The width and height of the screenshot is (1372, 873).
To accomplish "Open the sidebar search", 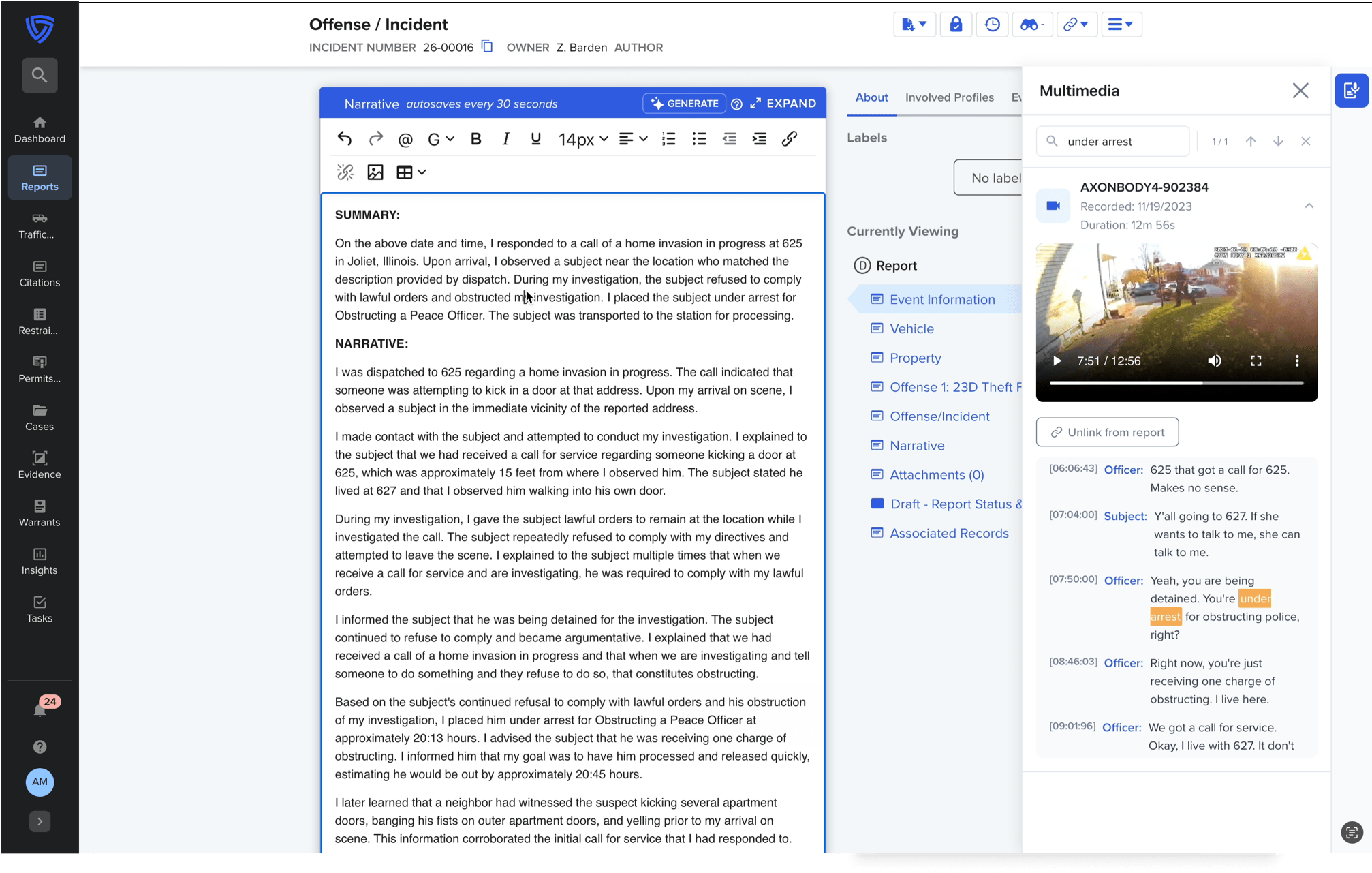I will [40, 75].
